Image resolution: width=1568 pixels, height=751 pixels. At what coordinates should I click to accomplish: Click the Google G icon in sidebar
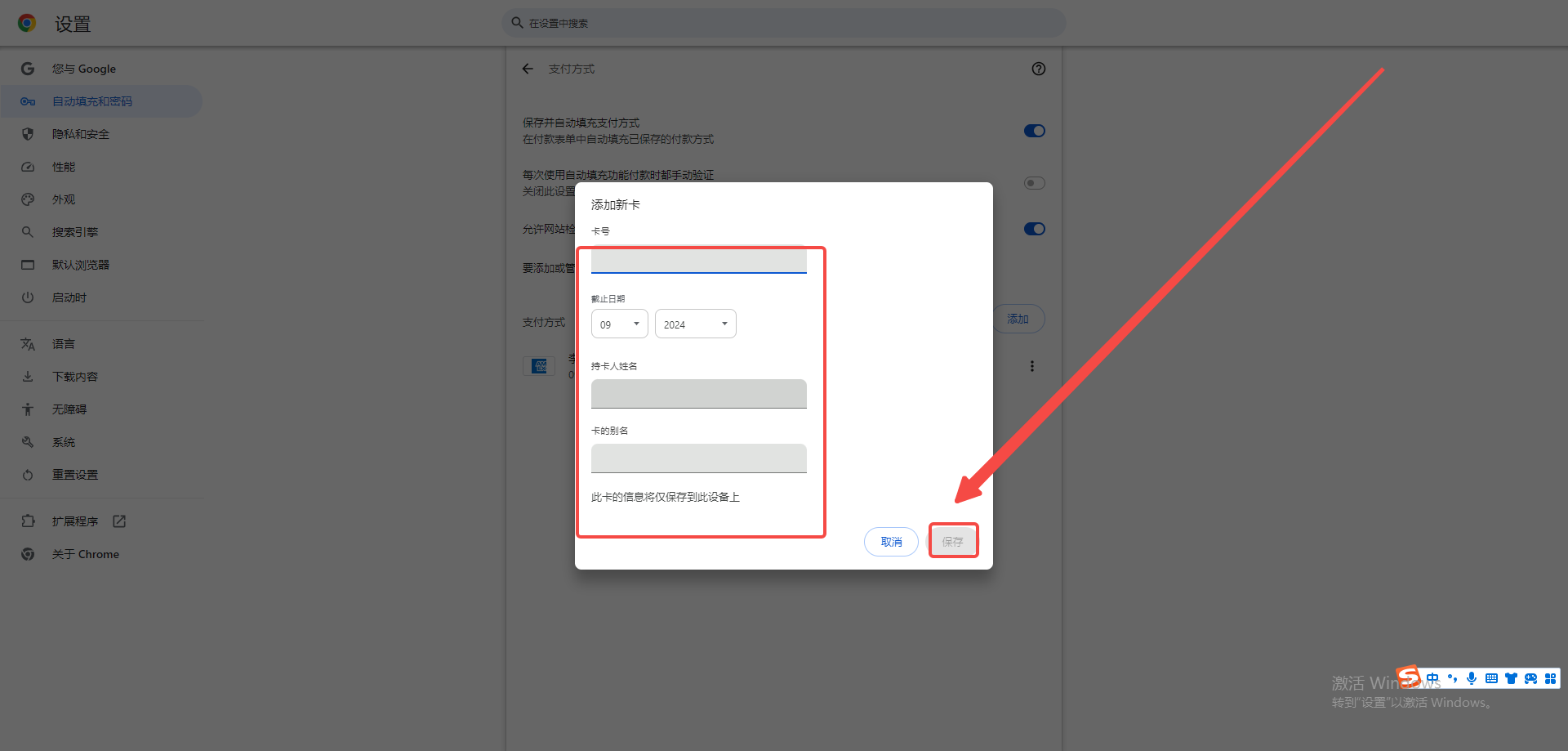coord(28,69)
